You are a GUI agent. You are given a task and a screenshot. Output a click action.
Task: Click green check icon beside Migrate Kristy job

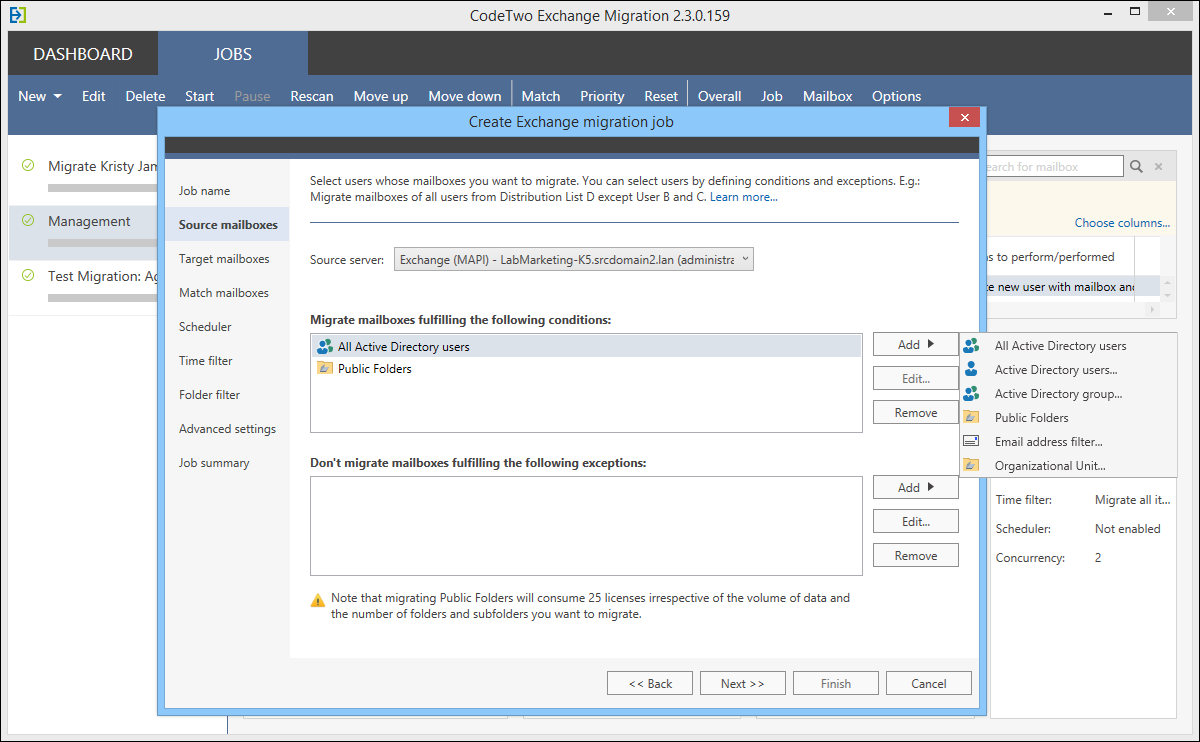pos(28,166)
